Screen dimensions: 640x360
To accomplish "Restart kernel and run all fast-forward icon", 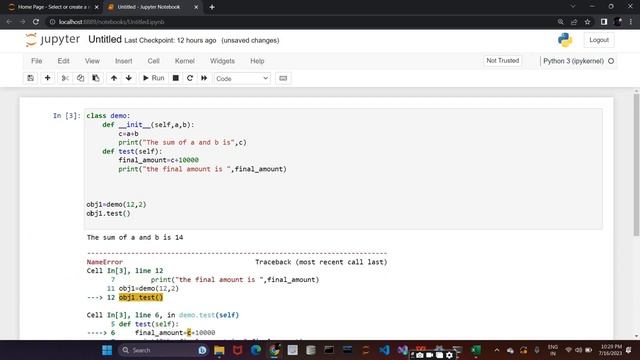I will pos(204,78).
